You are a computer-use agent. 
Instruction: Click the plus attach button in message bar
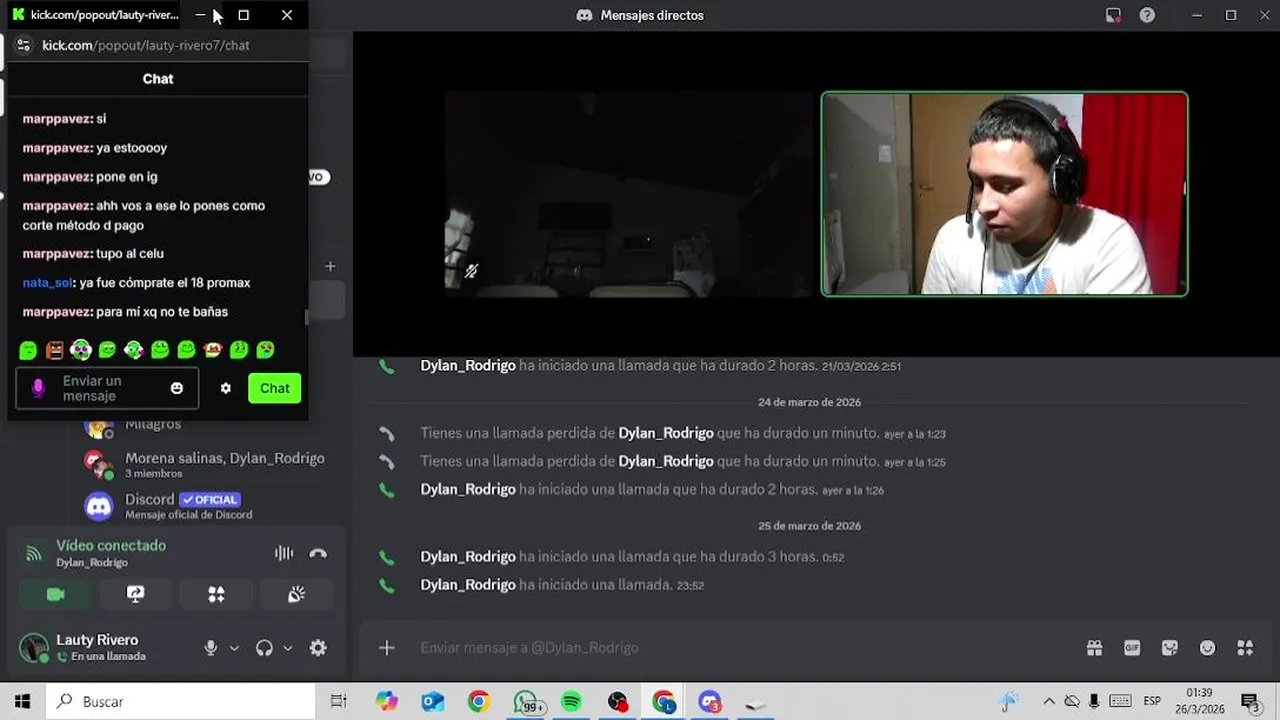tap(387, 648)
